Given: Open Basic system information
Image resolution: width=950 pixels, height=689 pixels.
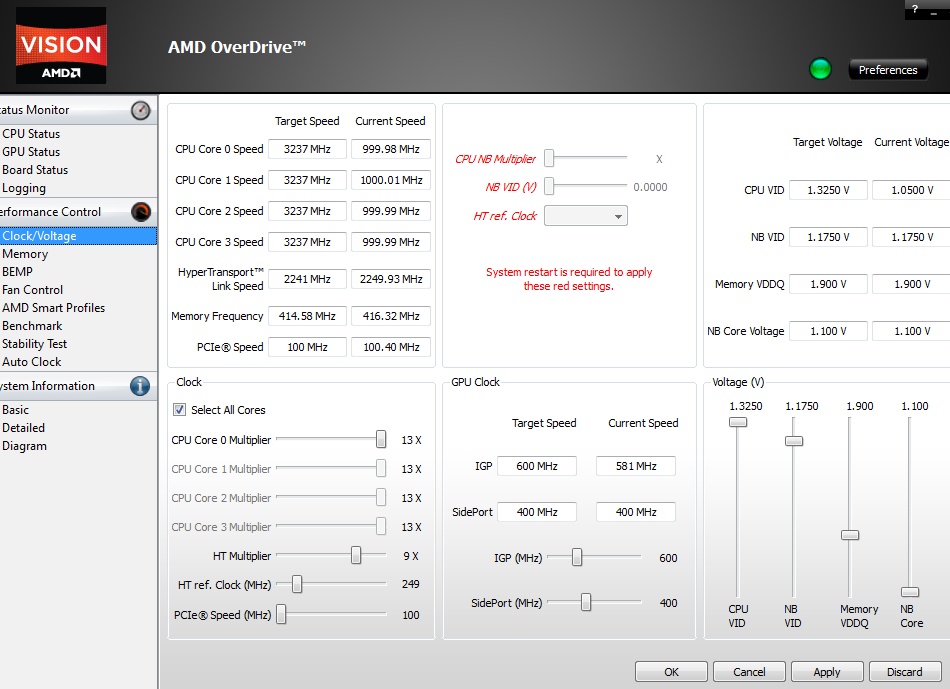Looking at the screenshot, I should pos(15,410).
